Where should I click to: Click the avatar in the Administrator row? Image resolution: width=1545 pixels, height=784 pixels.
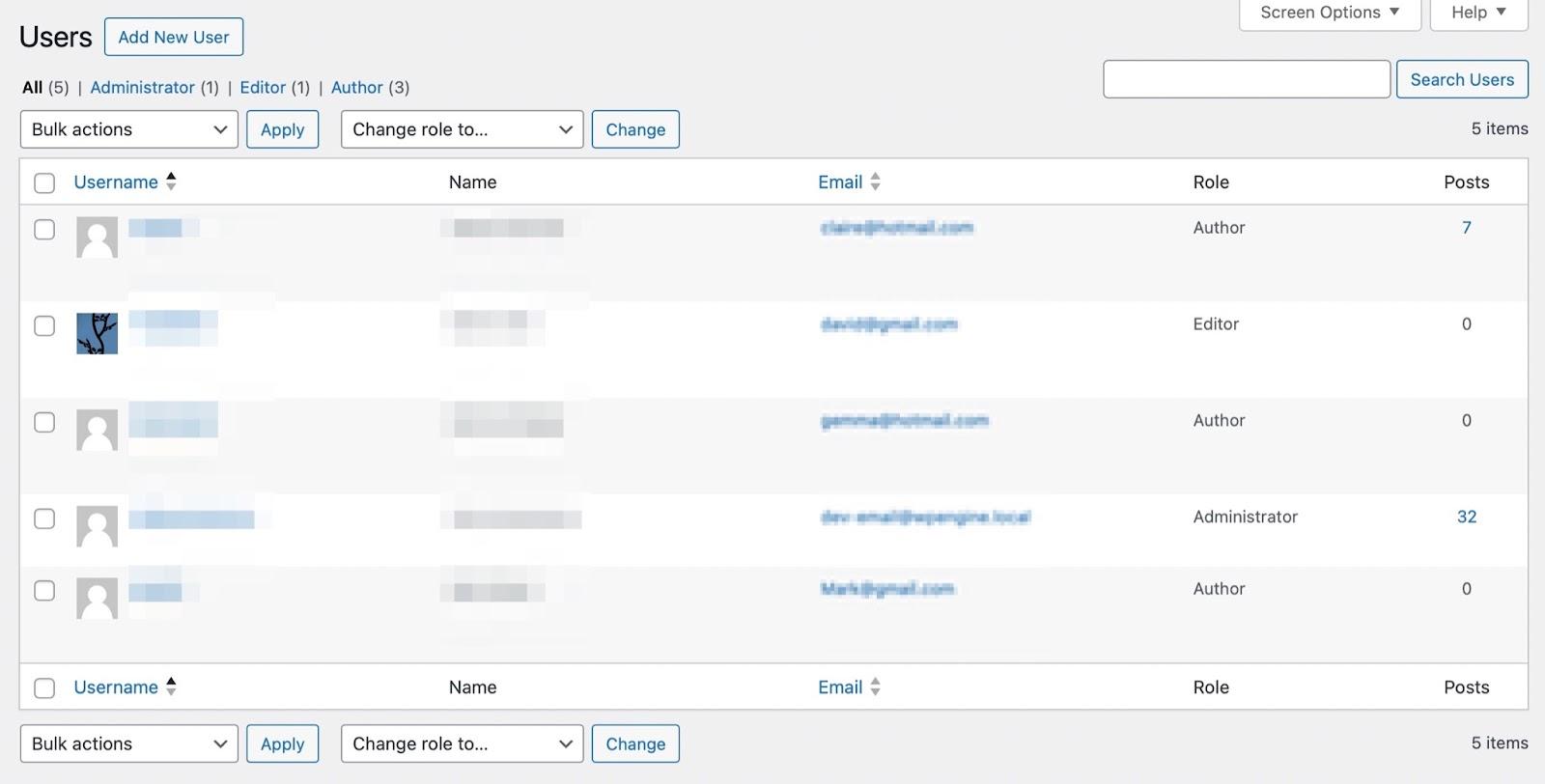coord(97,526)
